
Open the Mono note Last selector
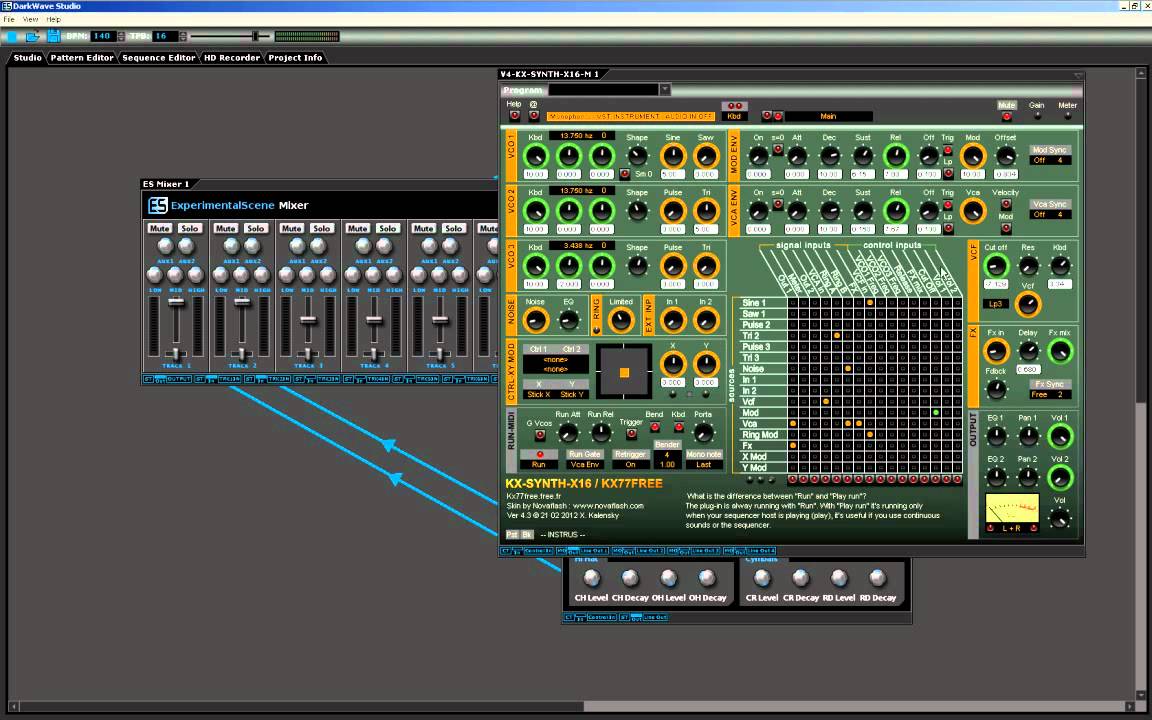[703, 464]
